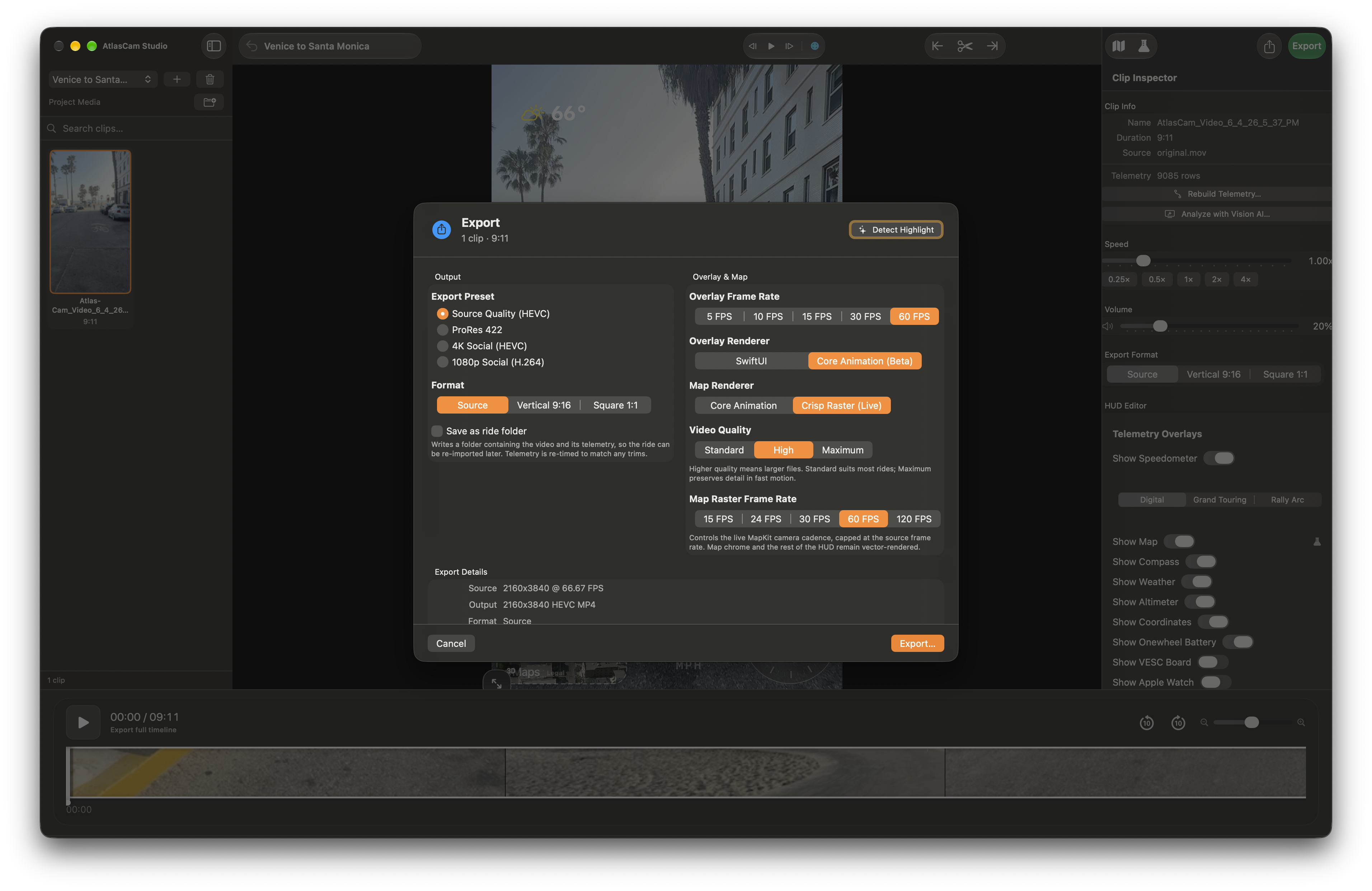
Task: Click the Search clips field
Action: [136, 129]
